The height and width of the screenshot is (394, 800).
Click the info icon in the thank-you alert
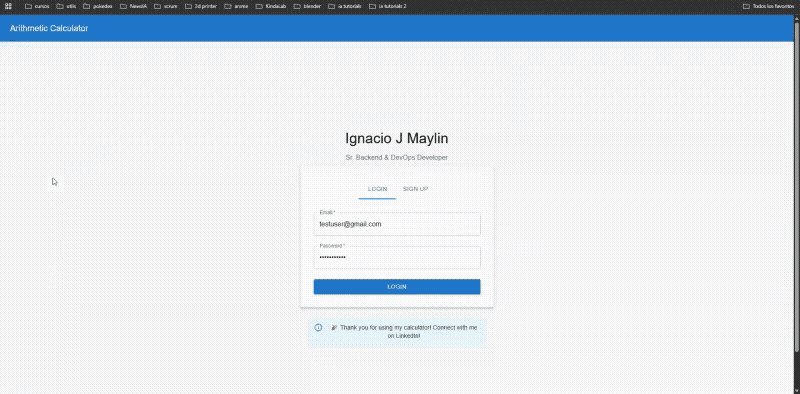pyautogui.click(x=318, y=328)
